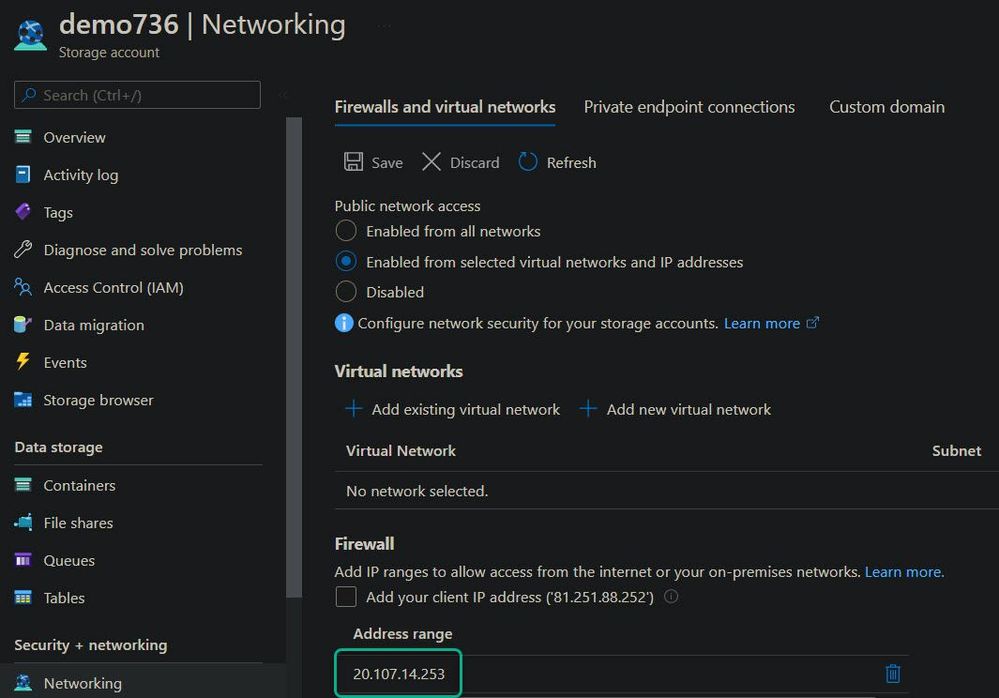
Task: Click the info icon beside client IP
Action: click(x=671, y=597)
